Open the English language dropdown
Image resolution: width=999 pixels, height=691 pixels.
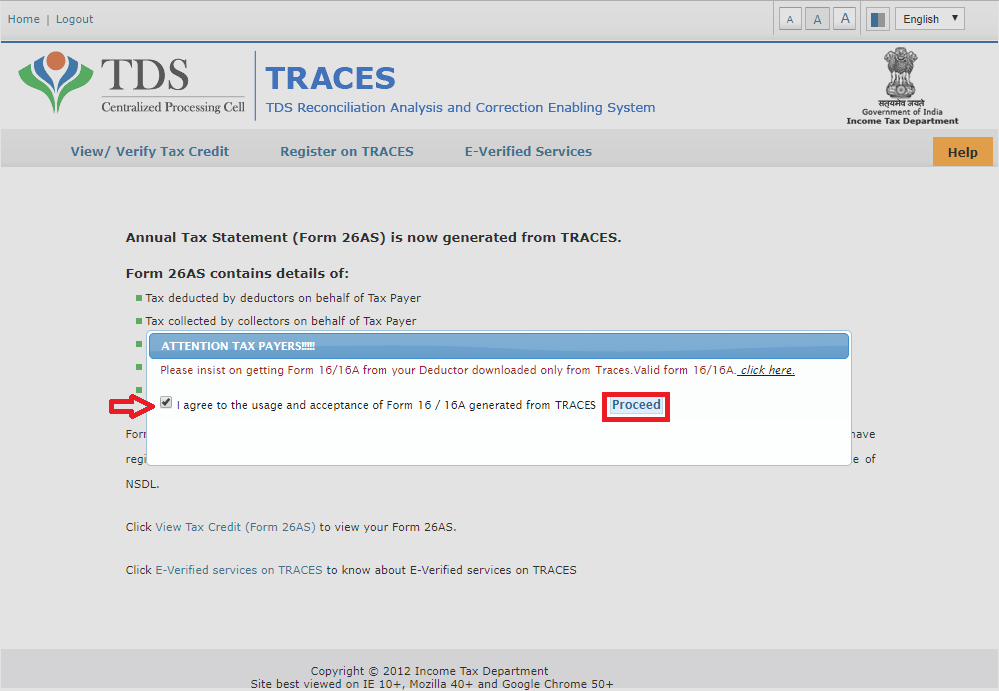coord(930,18)
